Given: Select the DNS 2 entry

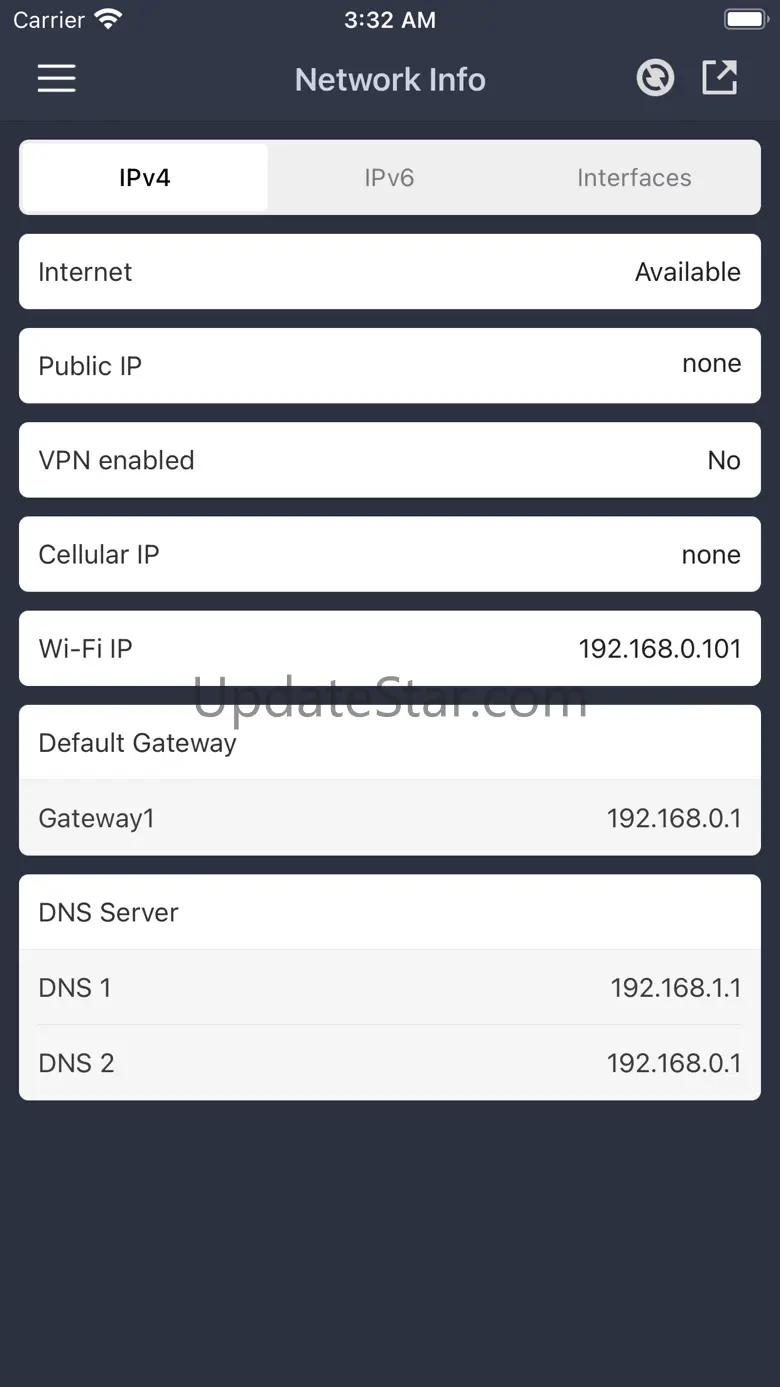Looking at the screenshot, I should (390, 1063).
